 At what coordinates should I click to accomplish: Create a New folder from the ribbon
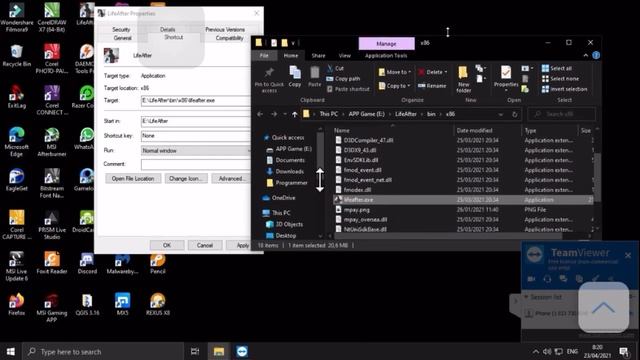(x=463, y=79)
